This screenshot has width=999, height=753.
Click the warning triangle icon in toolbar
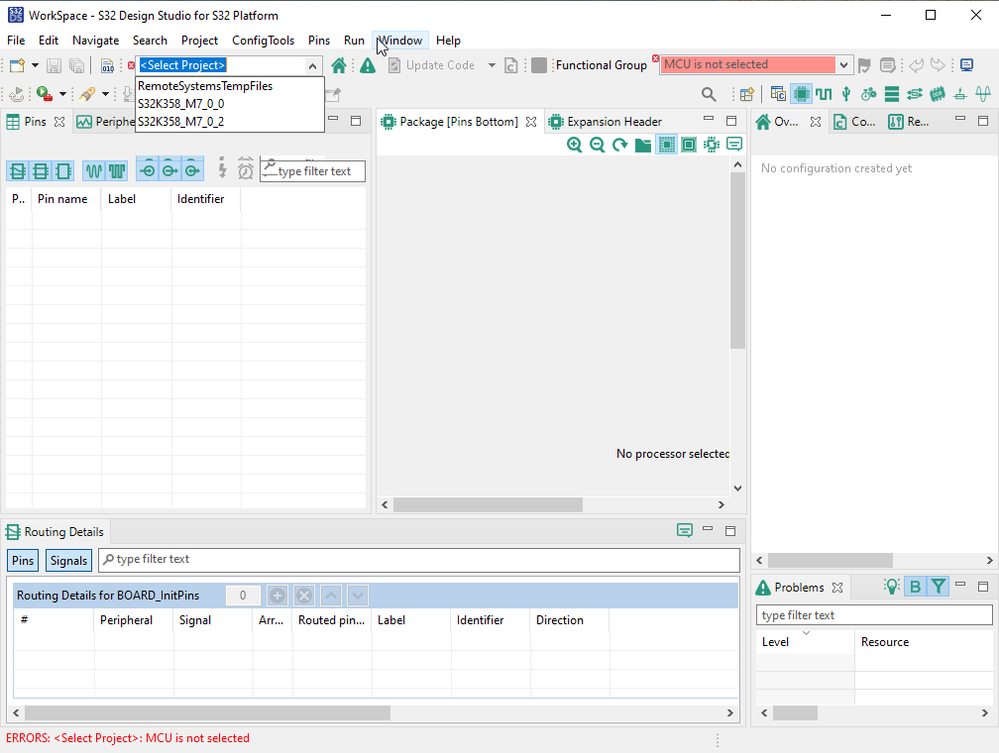point(368,65)
